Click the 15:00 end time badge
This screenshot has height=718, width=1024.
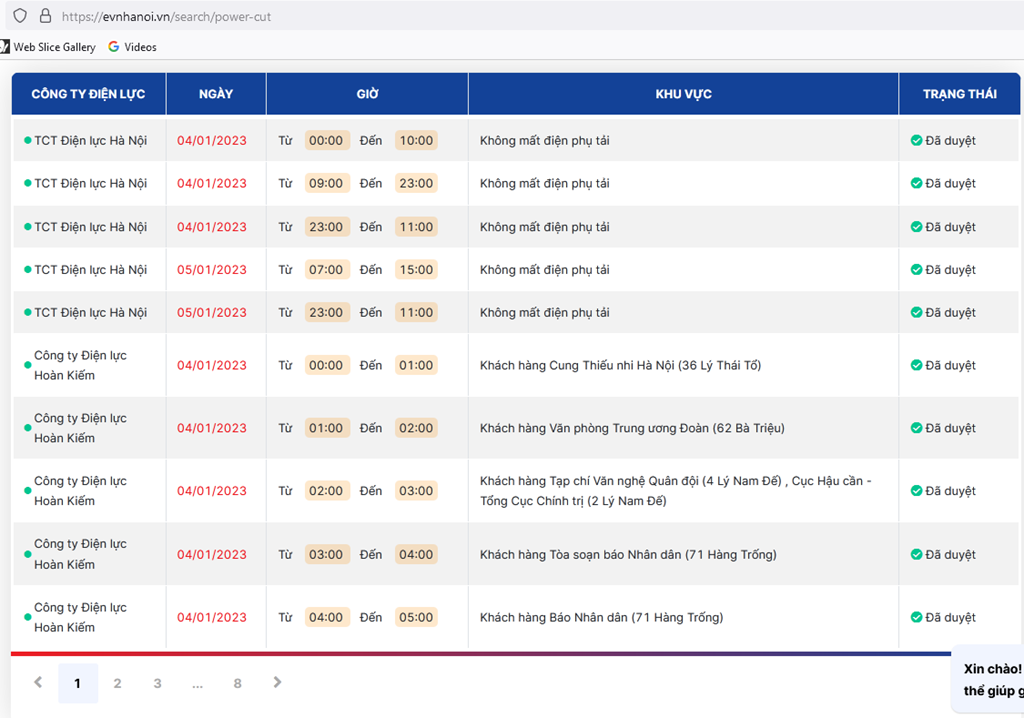(416, 270)
